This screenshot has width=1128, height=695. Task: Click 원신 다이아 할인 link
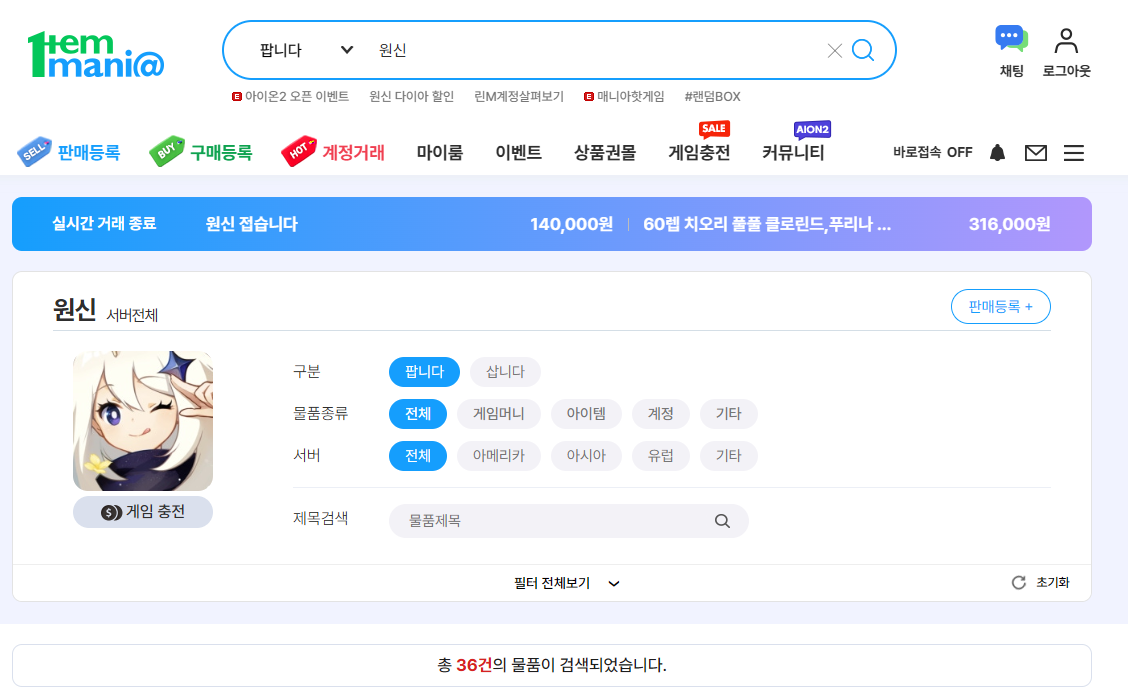pos(411,96)
